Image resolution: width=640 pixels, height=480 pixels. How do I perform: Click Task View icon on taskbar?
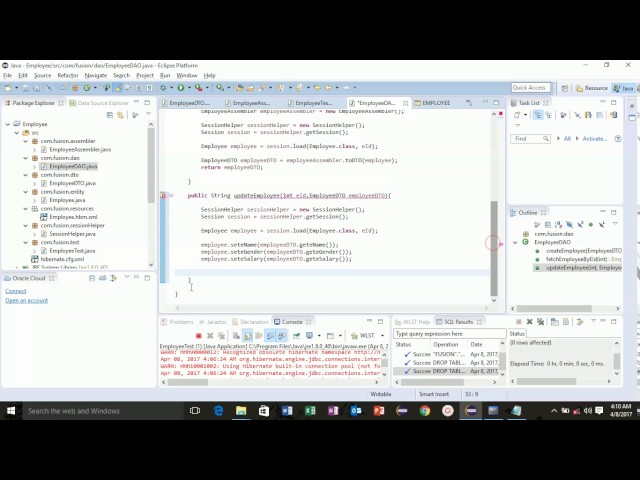tap(195, 411)
